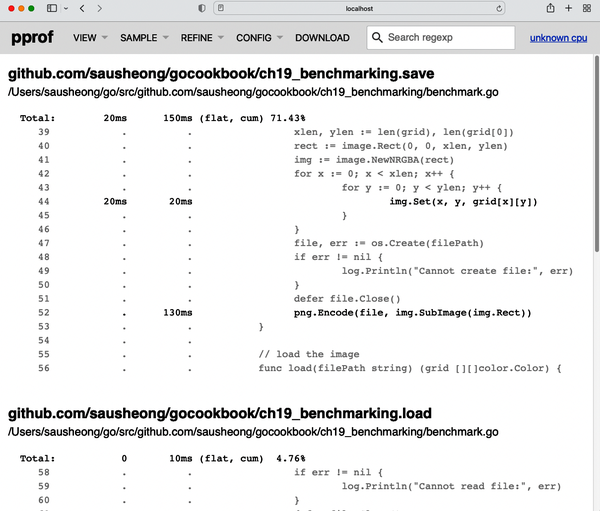The image size is (600, 511).
Task: Open a new tab with plus icon
Action: (x=569, y=8)
